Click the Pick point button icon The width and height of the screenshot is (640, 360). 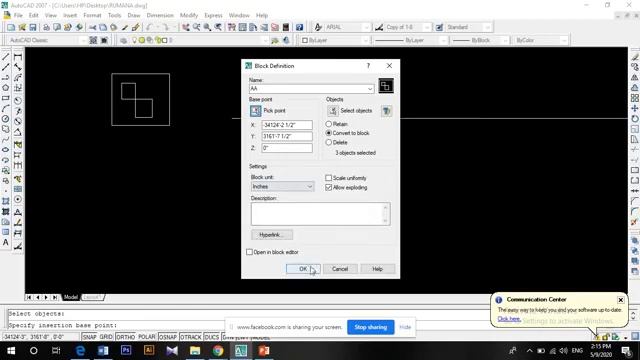click(256, 111)
